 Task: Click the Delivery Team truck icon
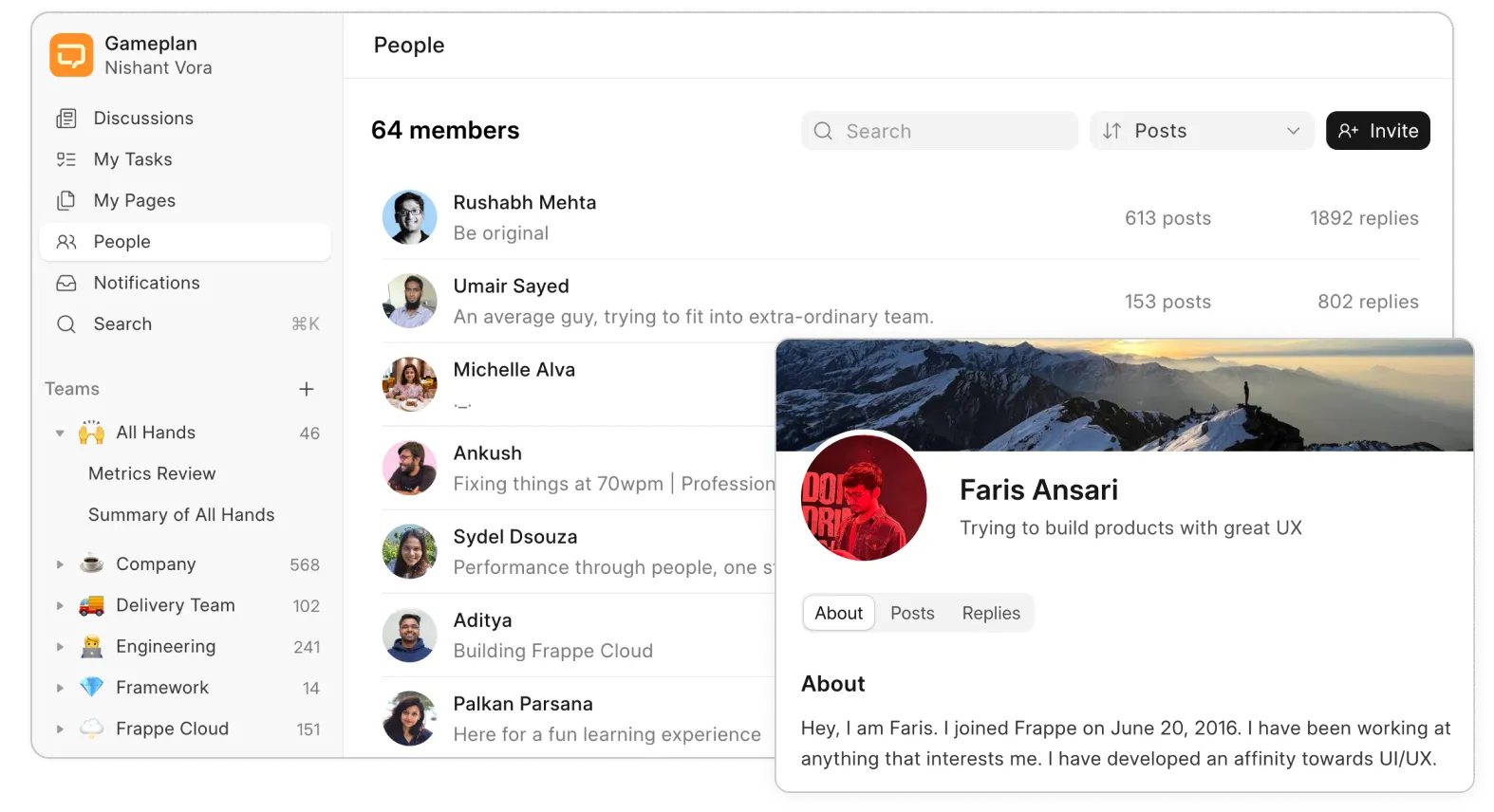click(92, 605)
